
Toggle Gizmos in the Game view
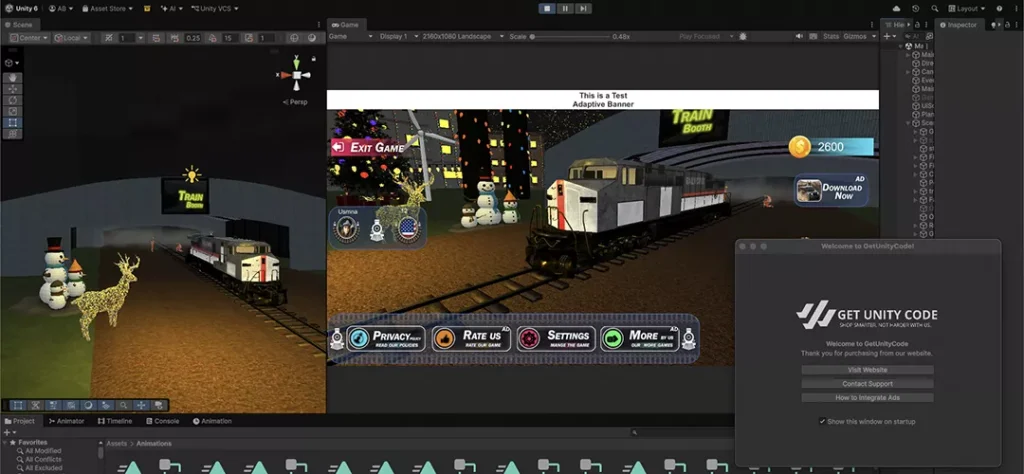855,37
